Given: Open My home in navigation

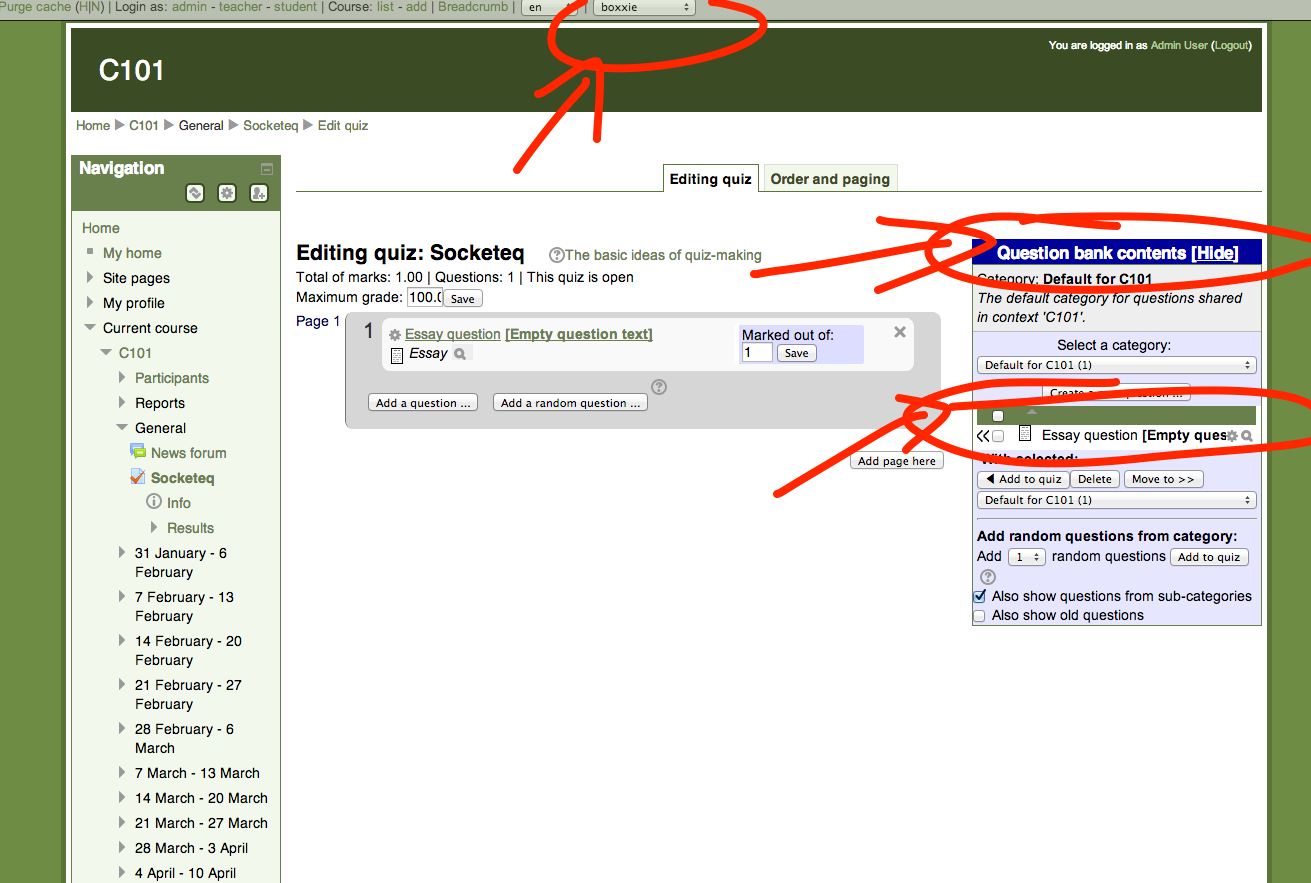Looking at the screenshot, I should pyautogui.click(x=132, y=253).
